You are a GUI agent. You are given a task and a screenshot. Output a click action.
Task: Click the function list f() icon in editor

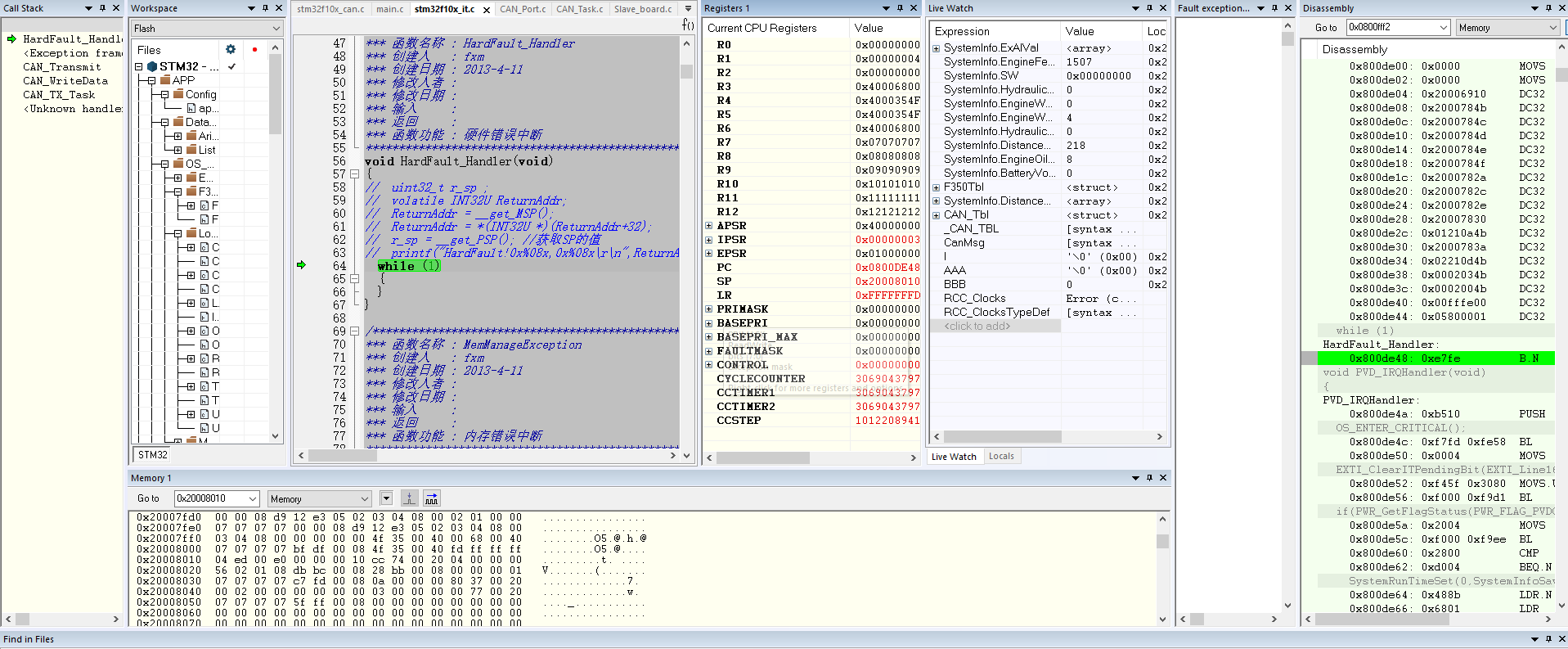[x=688, y=25]
